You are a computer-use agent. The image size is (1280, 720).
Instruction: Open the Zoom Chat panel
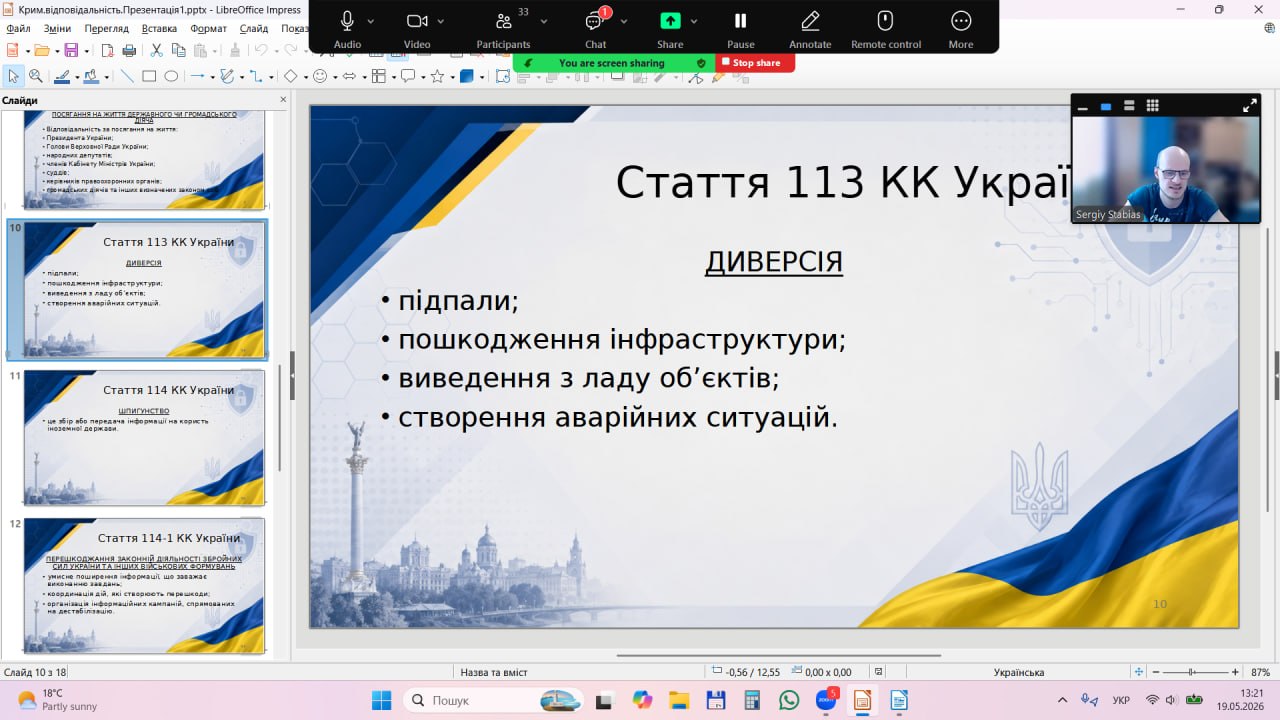point(596,28)
